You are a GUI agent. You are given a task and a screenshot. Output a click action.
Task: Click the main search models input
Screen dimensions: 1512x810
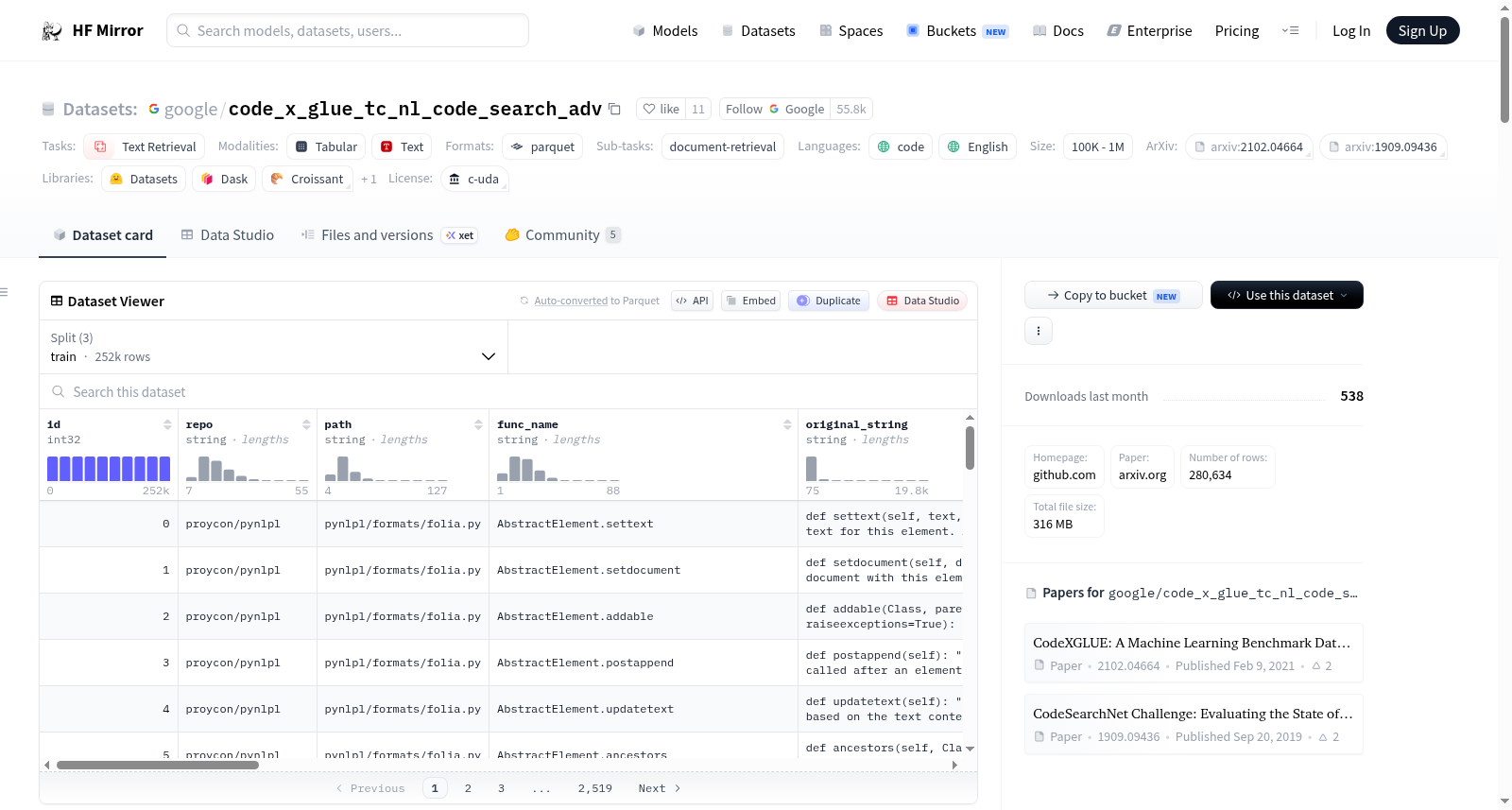click(348, 30)
